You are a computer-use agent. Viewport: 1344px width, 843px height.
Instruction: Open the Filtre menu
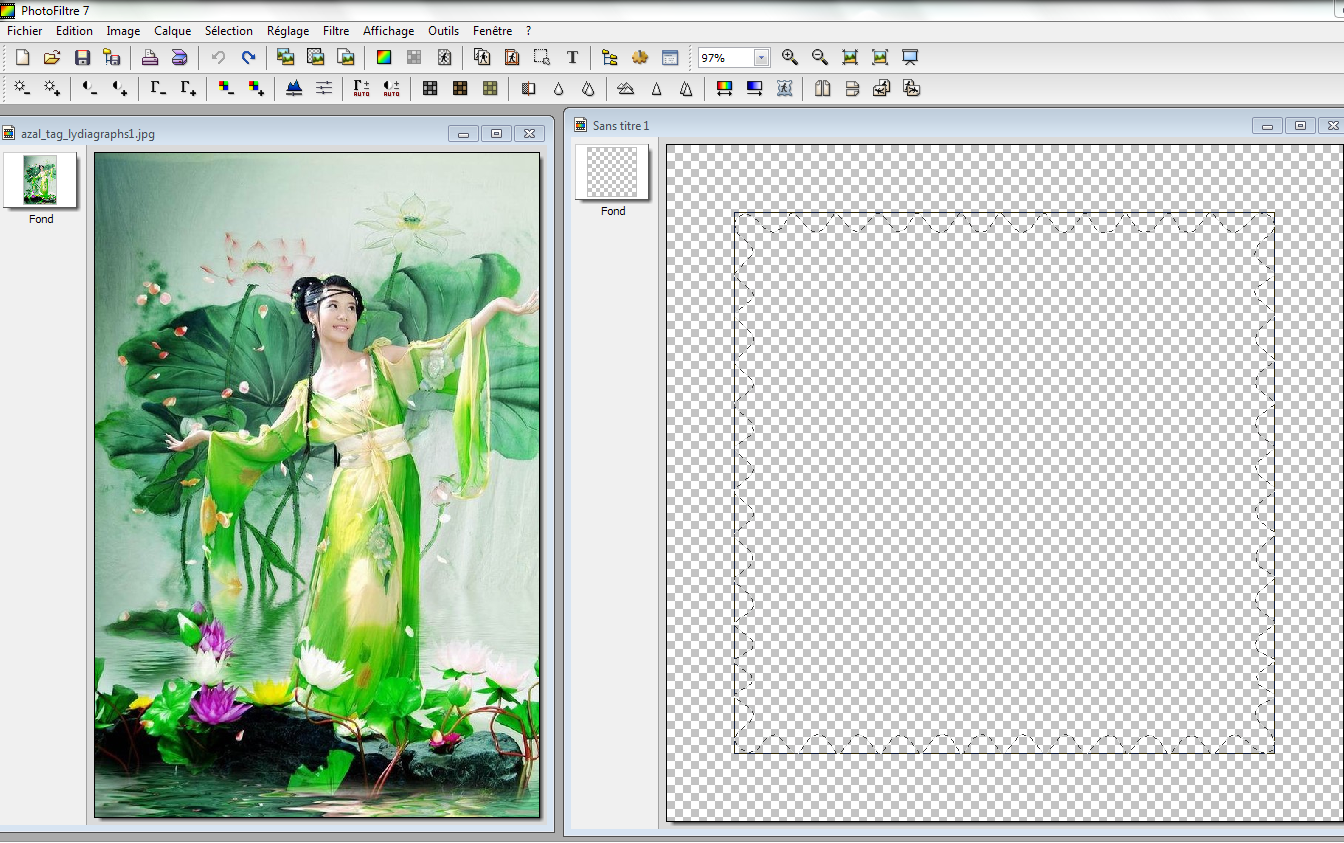tap(336, 31)
